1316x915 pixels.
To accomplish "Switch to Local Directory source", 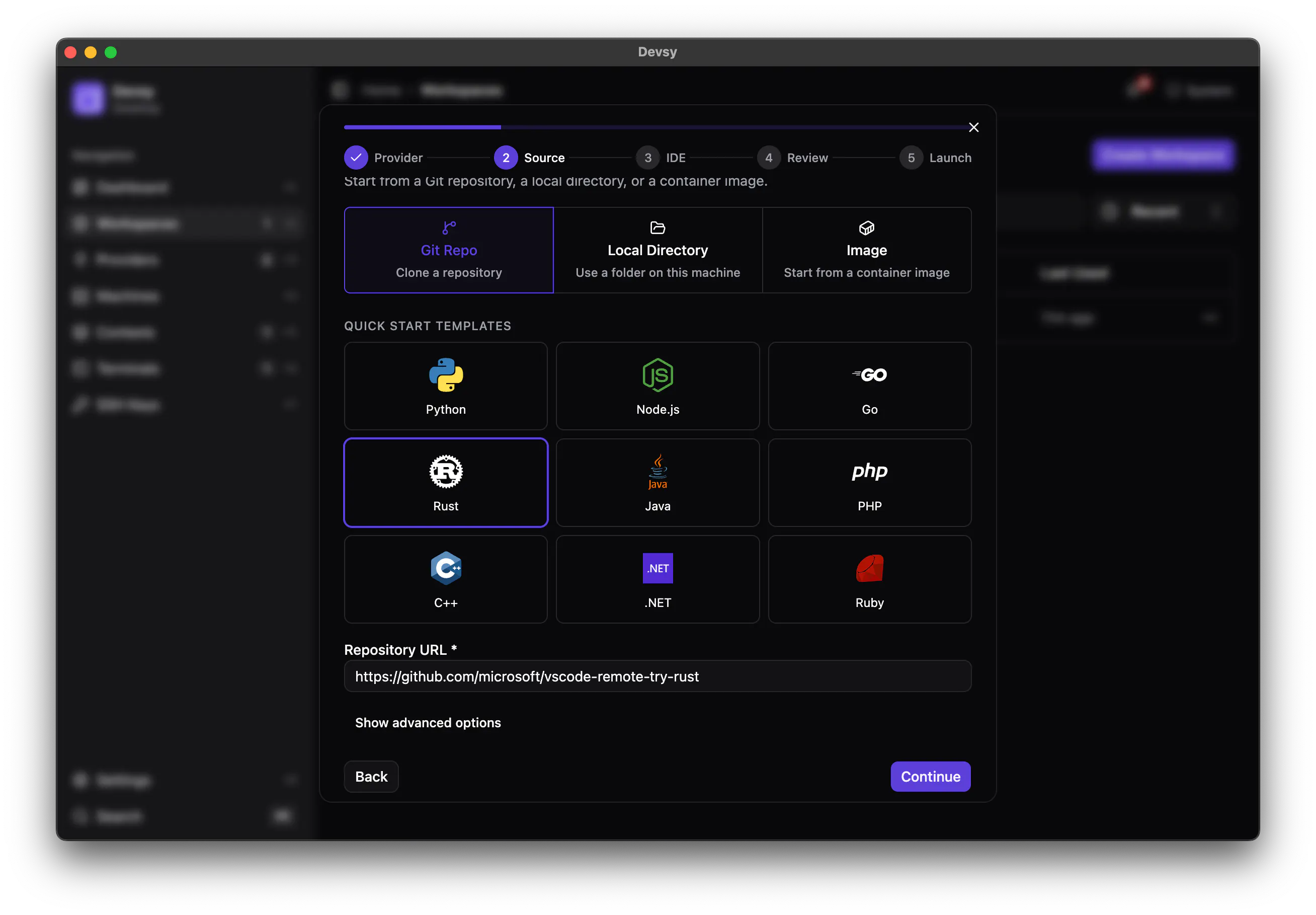I will [657, 250].
